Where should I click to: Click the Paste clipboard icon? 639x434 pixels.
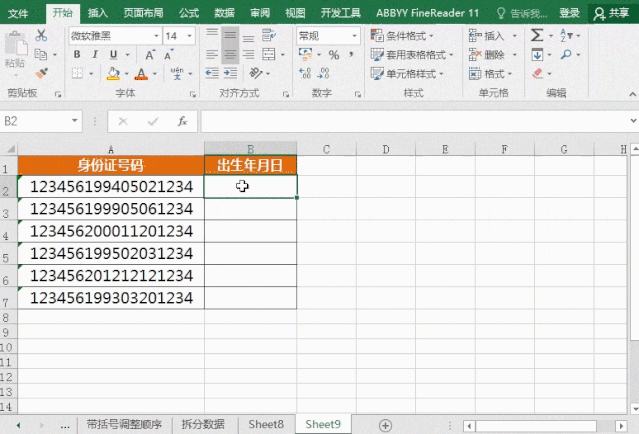[x=16, y=44]
